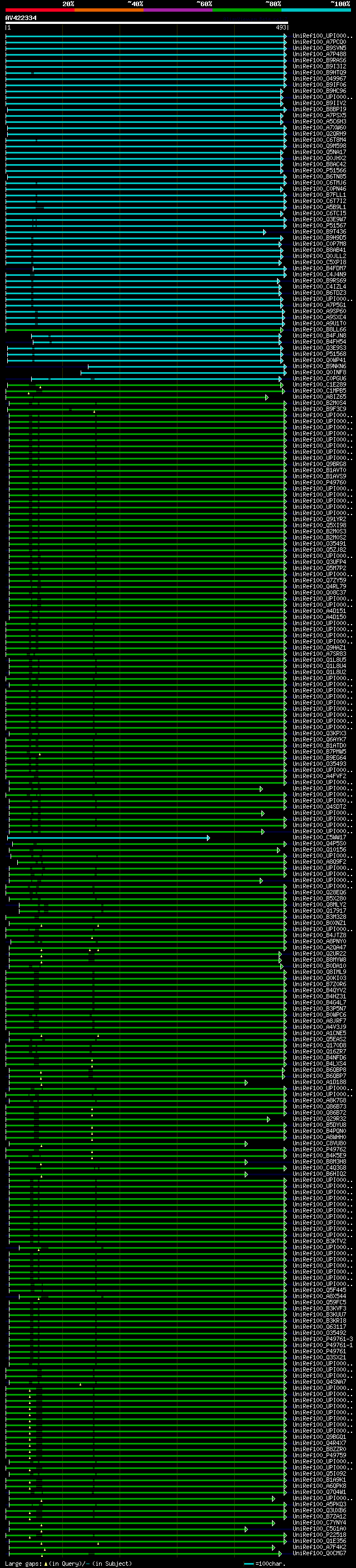This screenshot has height=1568, width=356.
Task: Click label UniRef100_P49760
Action: pyautogui.click(x=319, y=482)
